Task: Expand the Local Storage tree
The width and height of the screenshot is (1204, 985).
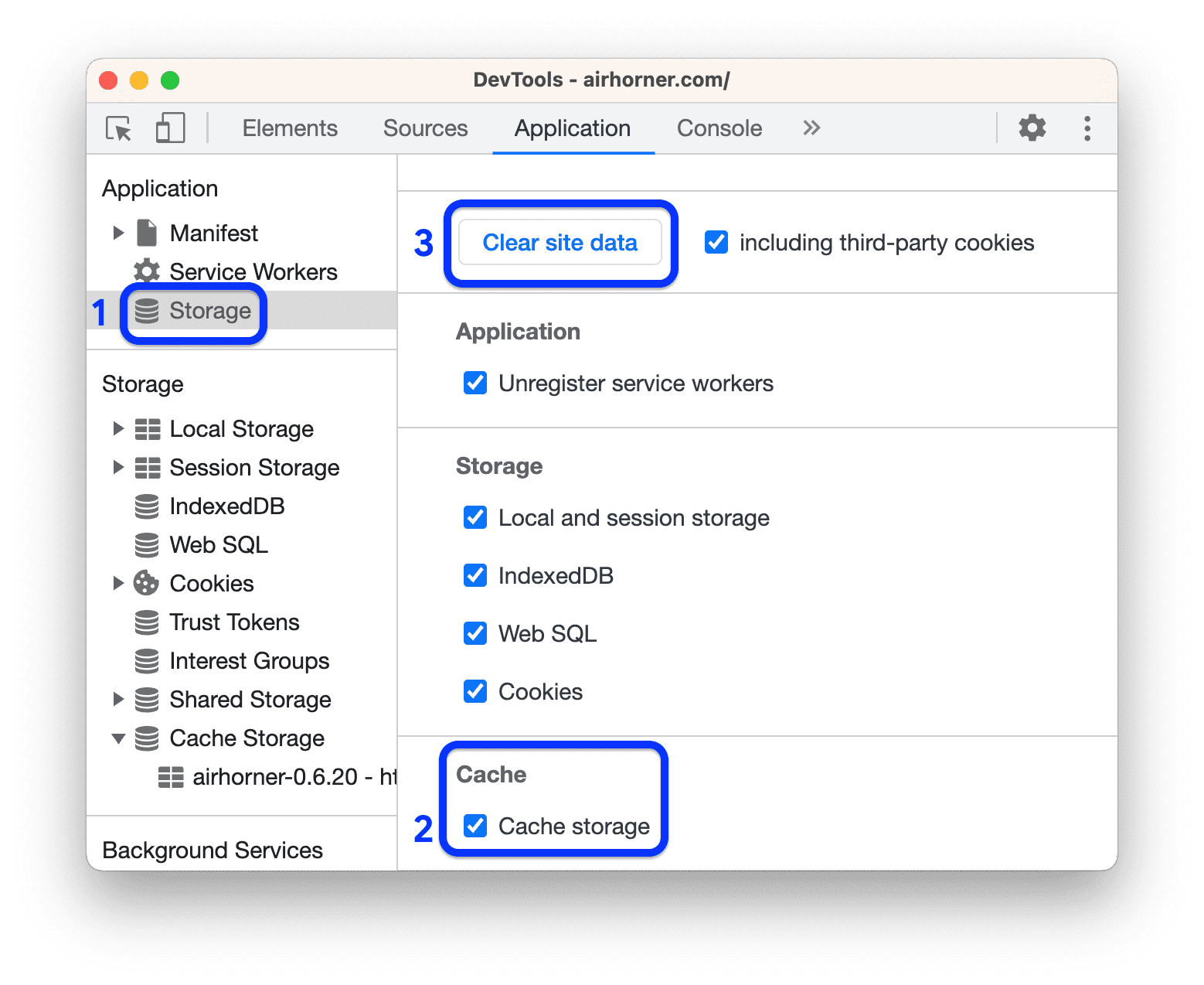Action: point(119,428)
